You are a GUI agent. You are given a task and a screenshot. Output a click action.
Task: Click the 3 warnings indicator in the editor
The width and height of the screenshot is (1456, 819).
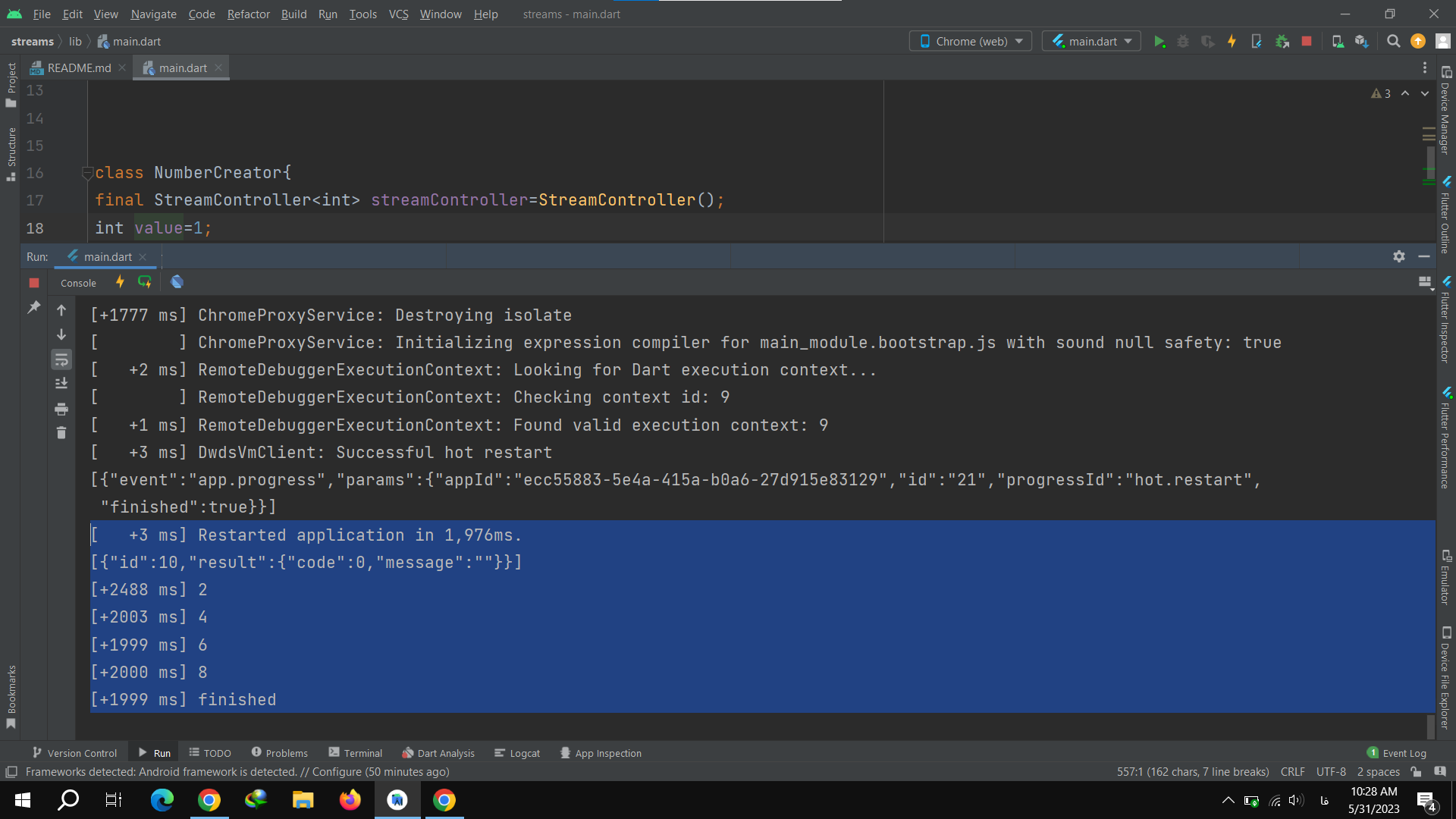pyautogui.click(x=1381, y=93)
